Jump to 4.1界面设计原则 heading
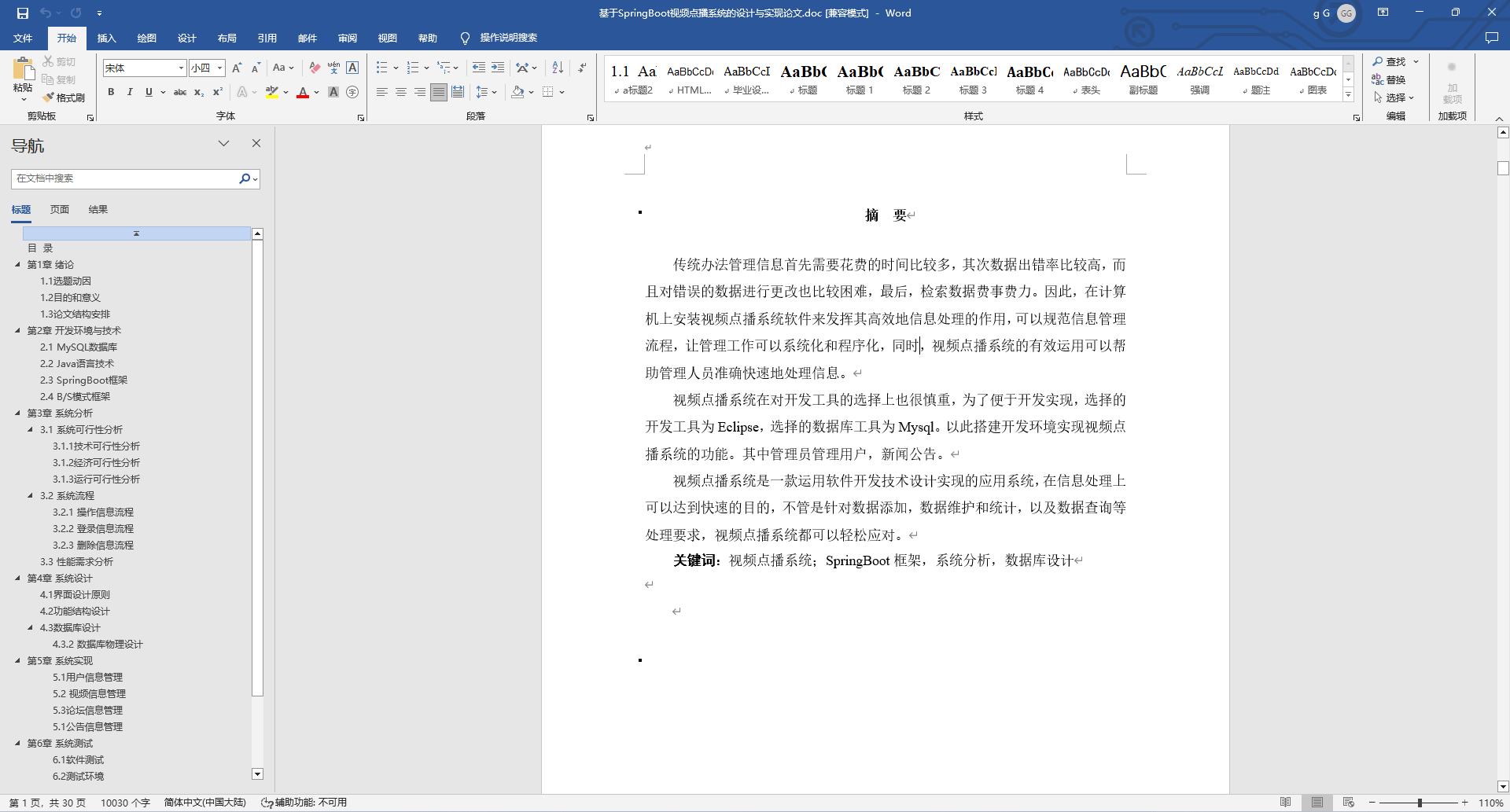Viewport: 1510px width, 812px height. click(75, 594)
